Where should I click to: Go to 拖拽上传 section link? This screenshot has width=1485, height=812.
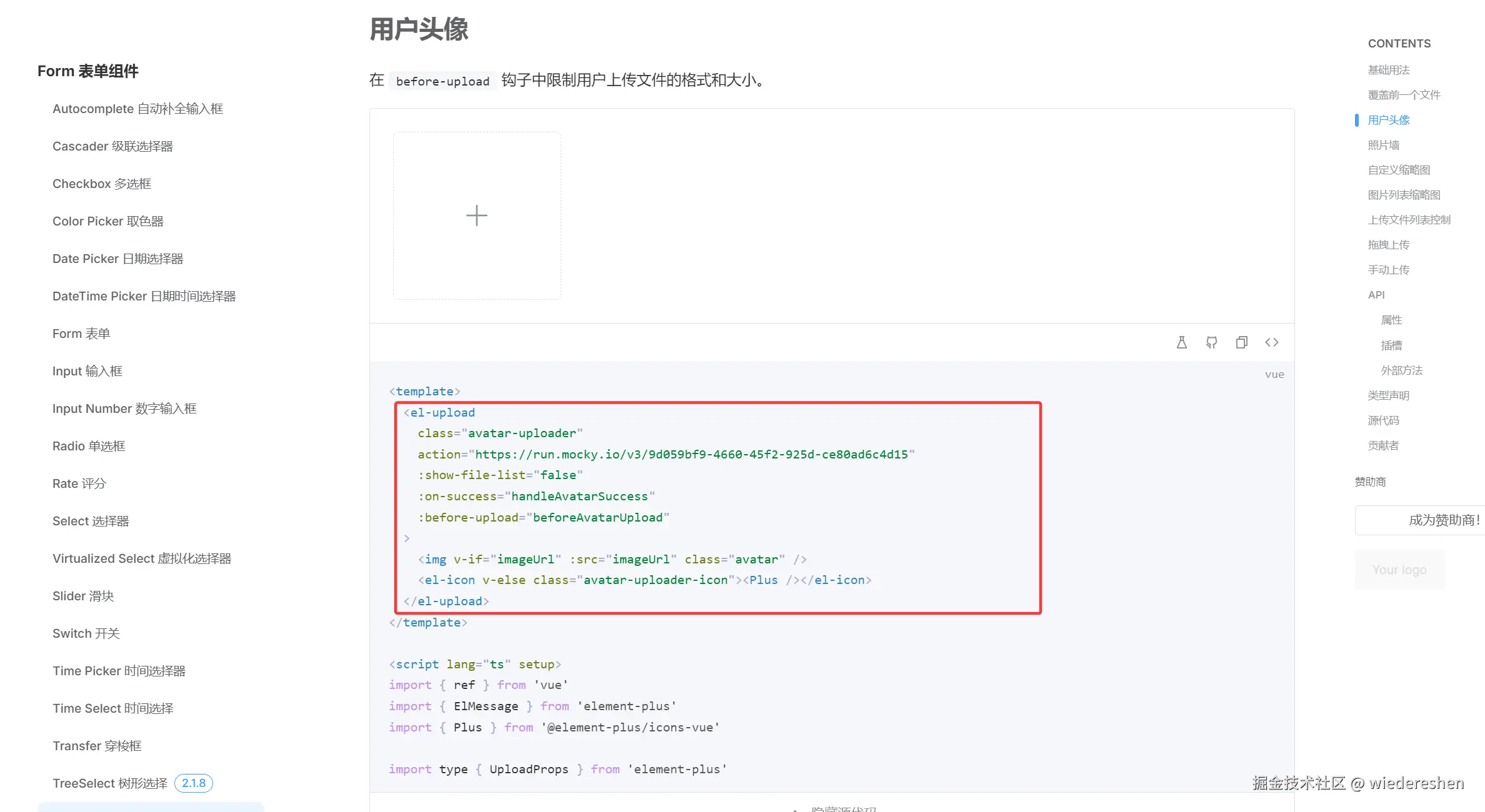click(x=1388, y=244)
